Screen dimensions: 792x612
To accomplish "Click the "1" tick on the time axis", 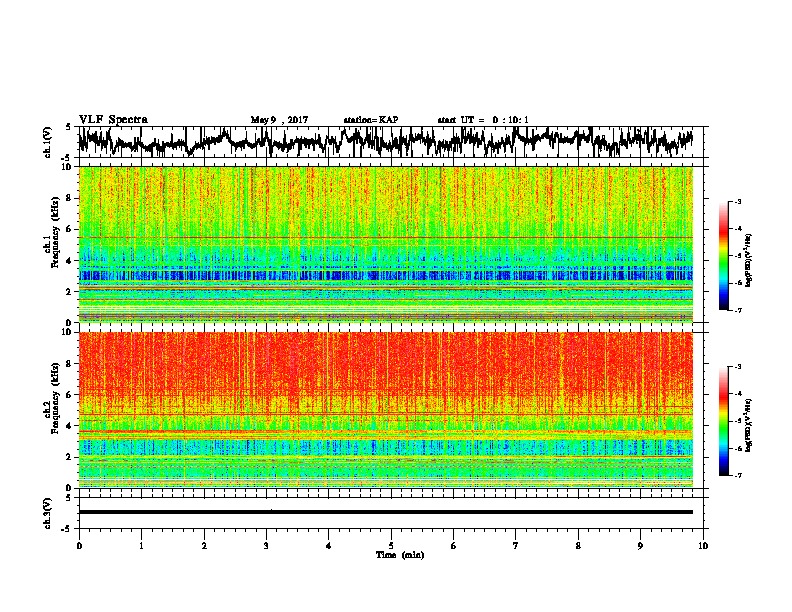I will coord(141,546).
